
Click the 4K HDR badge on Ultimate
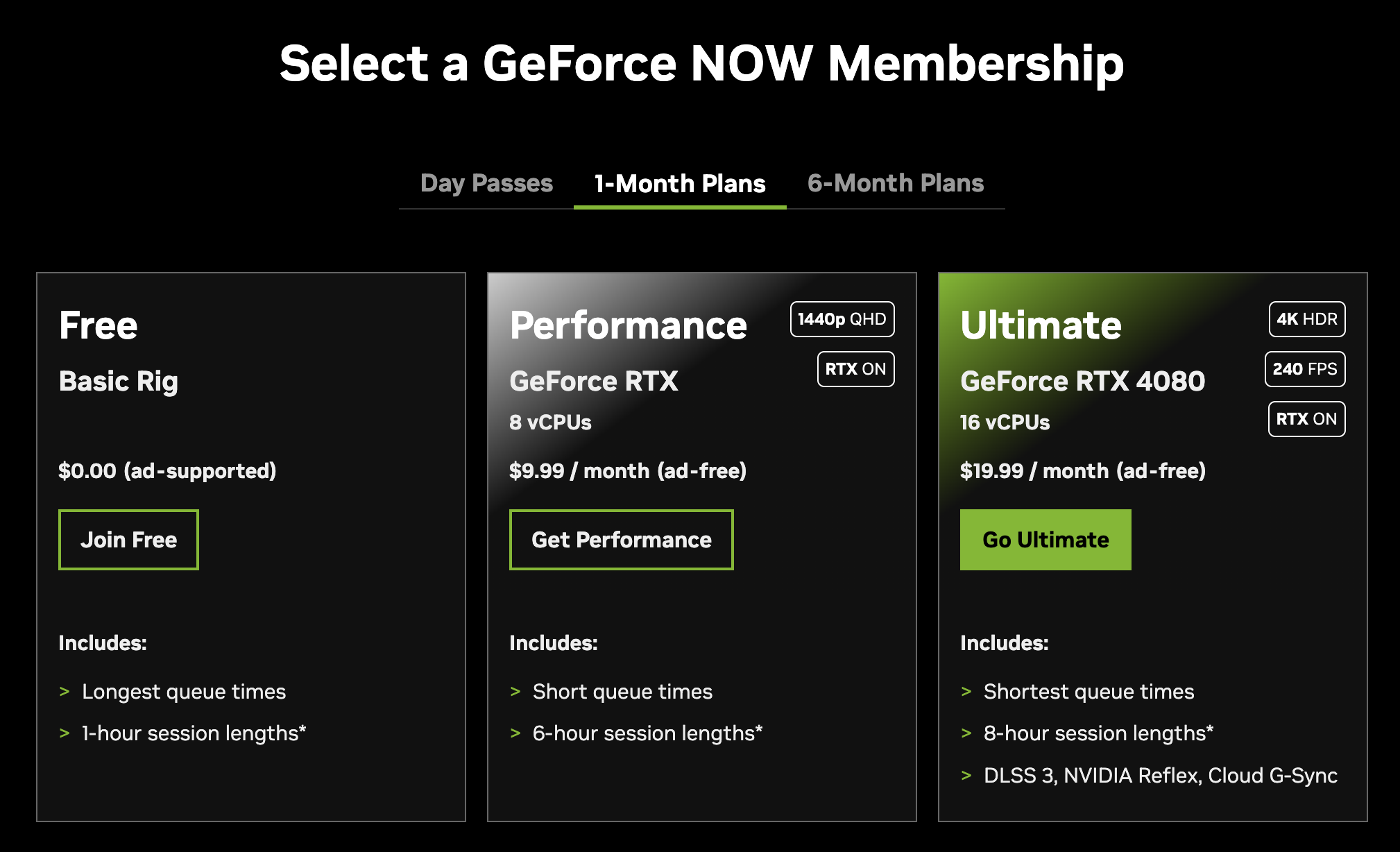(1307, 319)
